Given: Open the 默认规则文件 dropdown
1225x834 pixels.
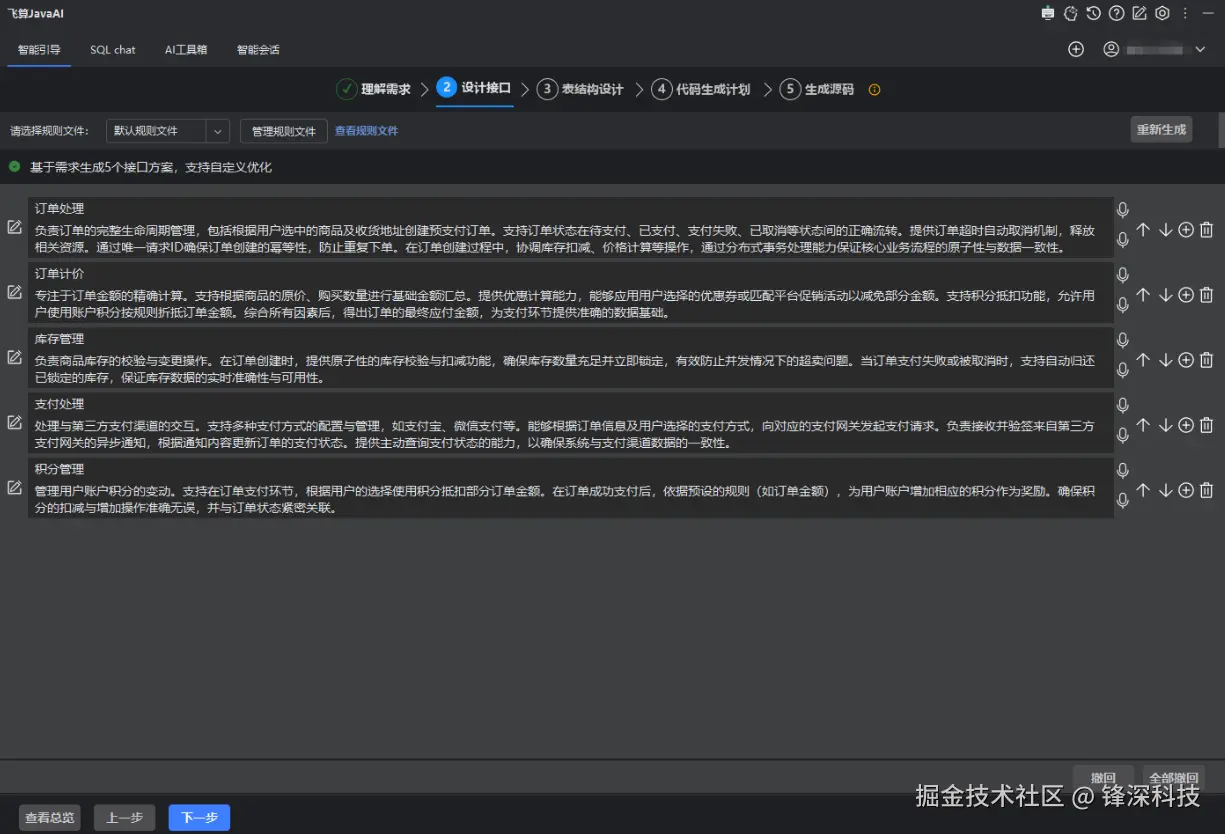Looking at the screenshot, I should pos(167,131).
